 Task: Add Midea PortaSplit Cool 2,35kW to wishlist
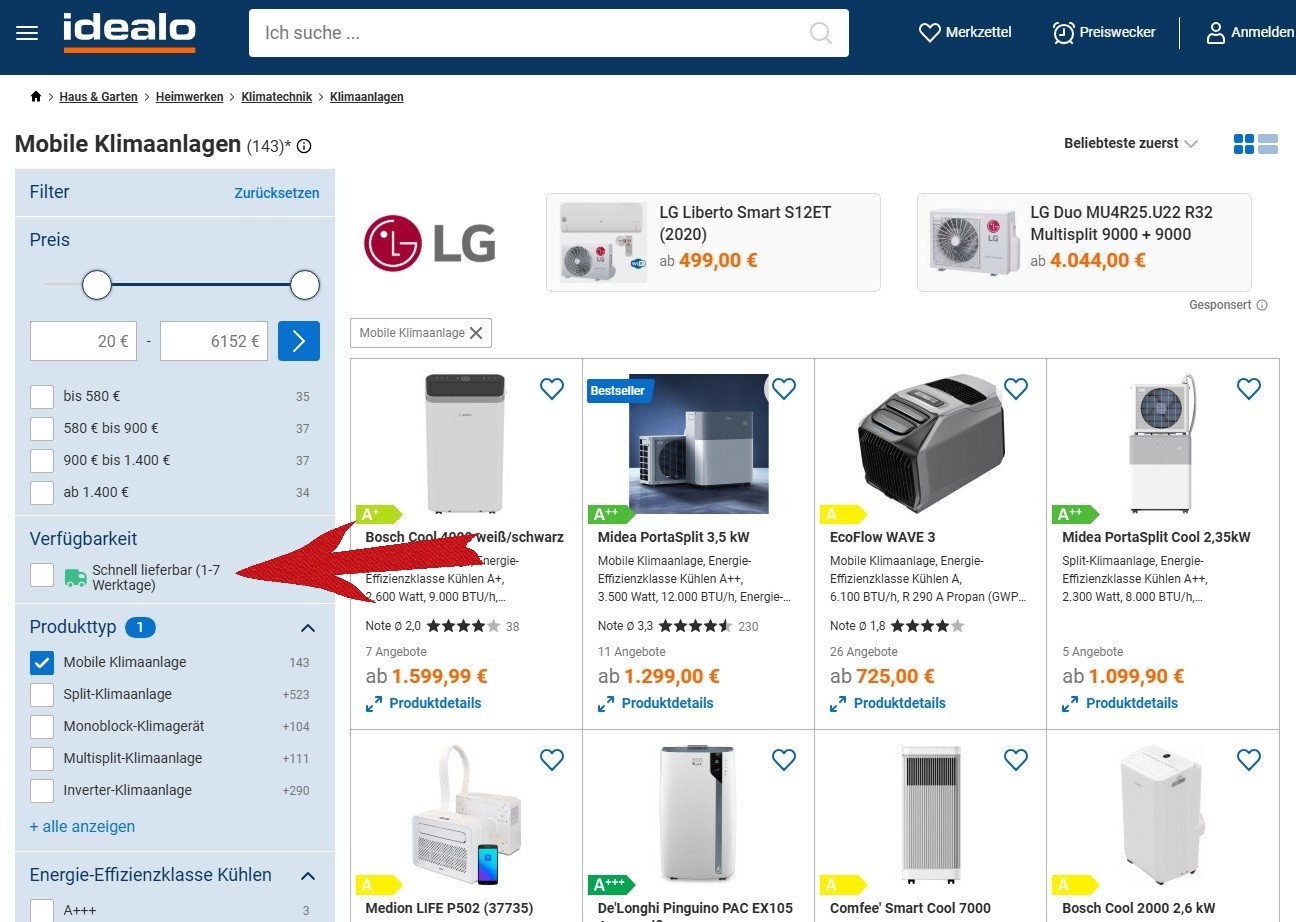[x=1249, y=388]
